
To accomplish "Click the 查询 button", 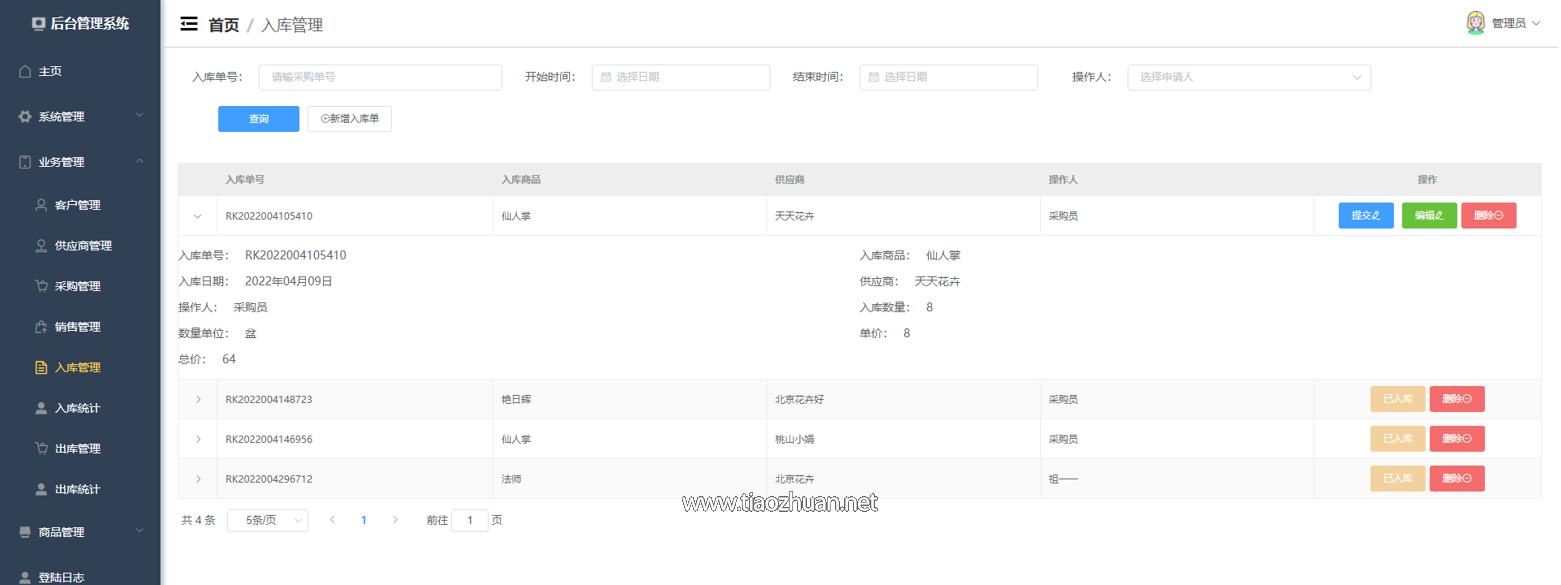I will pyautogui.click(x=259, y=119).
